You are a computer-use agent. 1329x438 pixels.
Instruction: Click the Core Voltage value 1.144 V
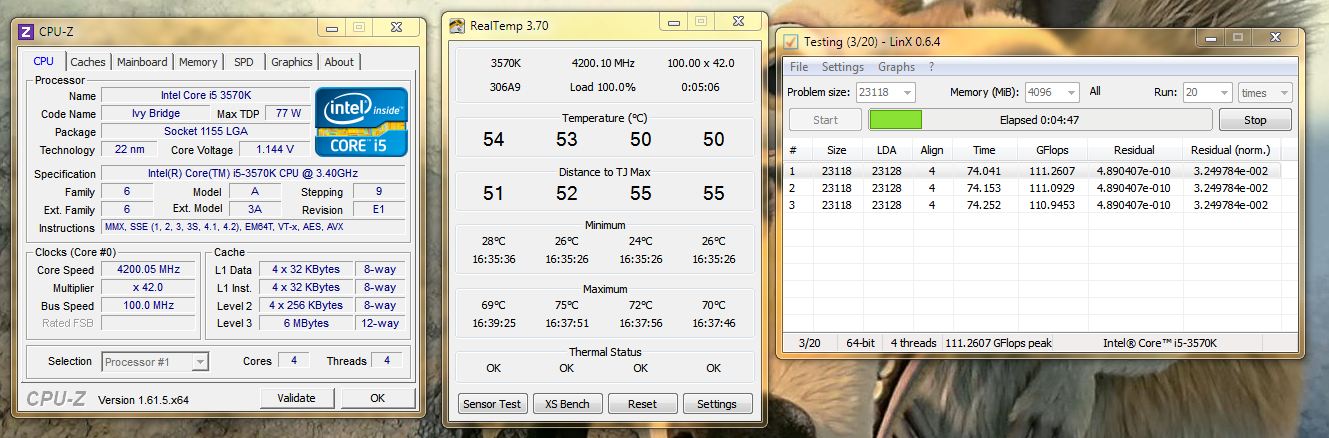(274, 149)
